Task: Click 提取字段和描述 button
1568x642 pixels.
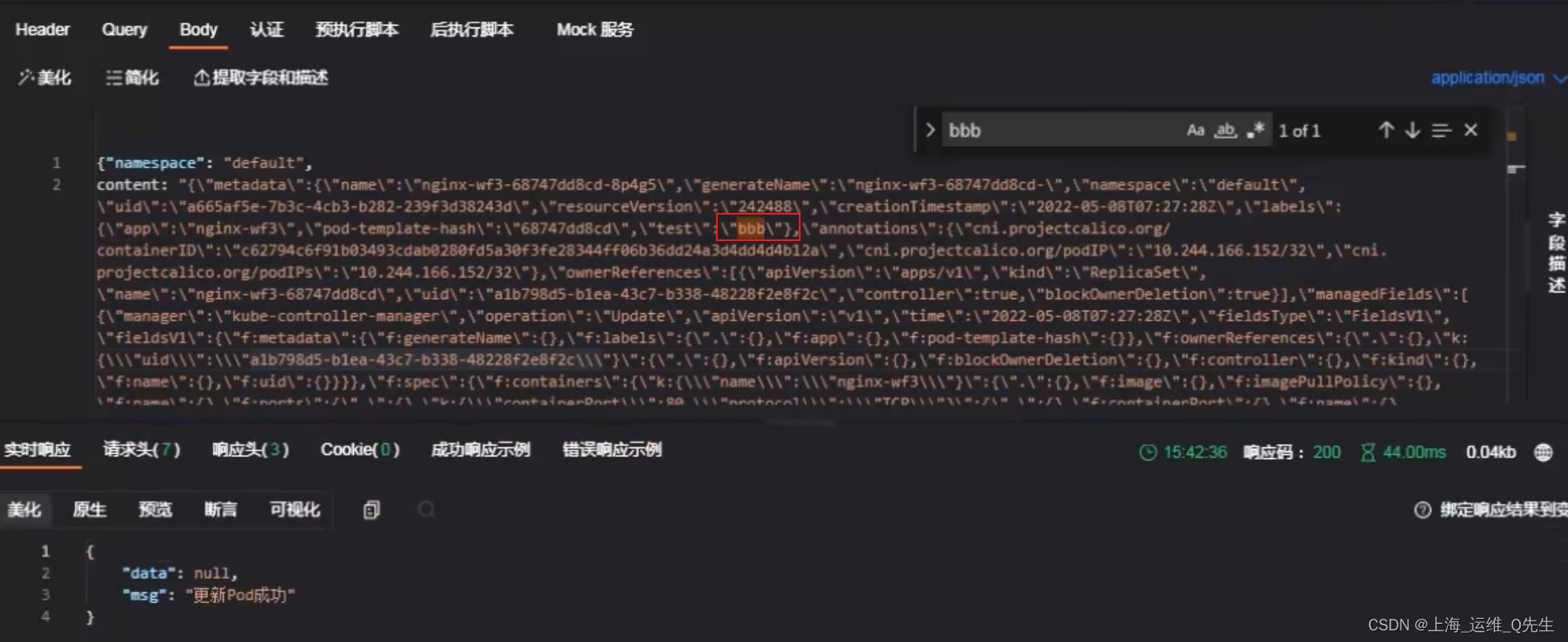Action: pyautogui.click(x=260, y=78)
